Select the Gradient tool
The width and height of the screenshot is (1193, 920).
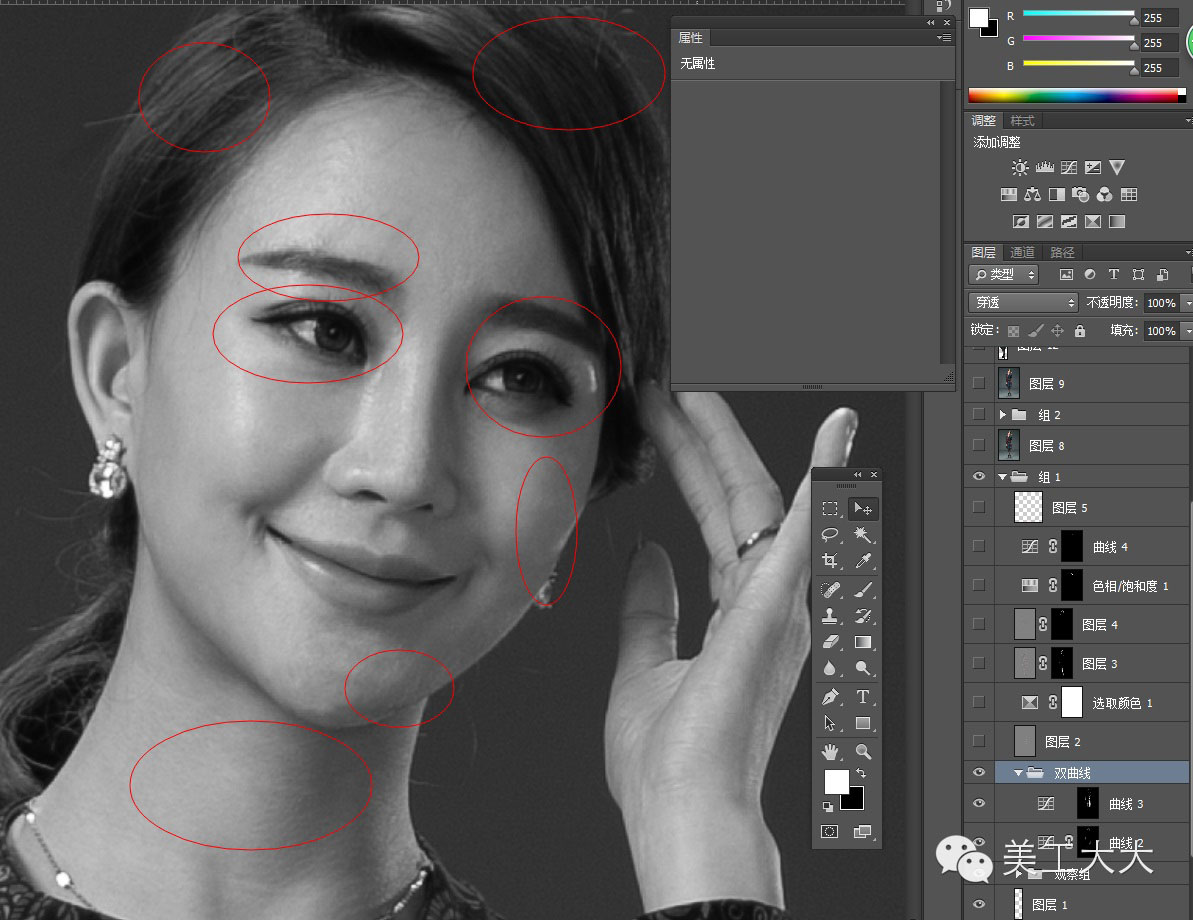[x=863, y=642]
